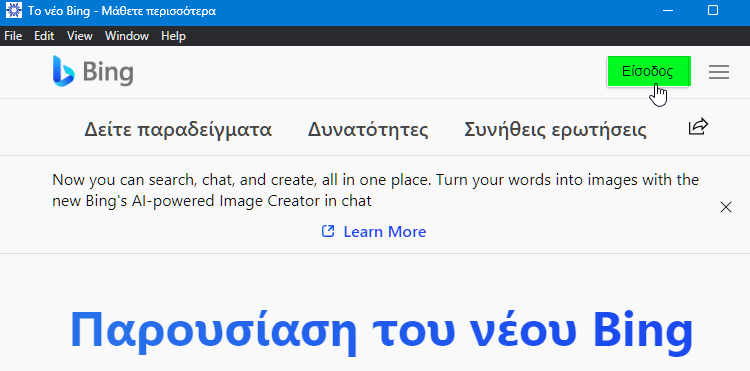Follow the Learn More link

[x=385, y=231]
